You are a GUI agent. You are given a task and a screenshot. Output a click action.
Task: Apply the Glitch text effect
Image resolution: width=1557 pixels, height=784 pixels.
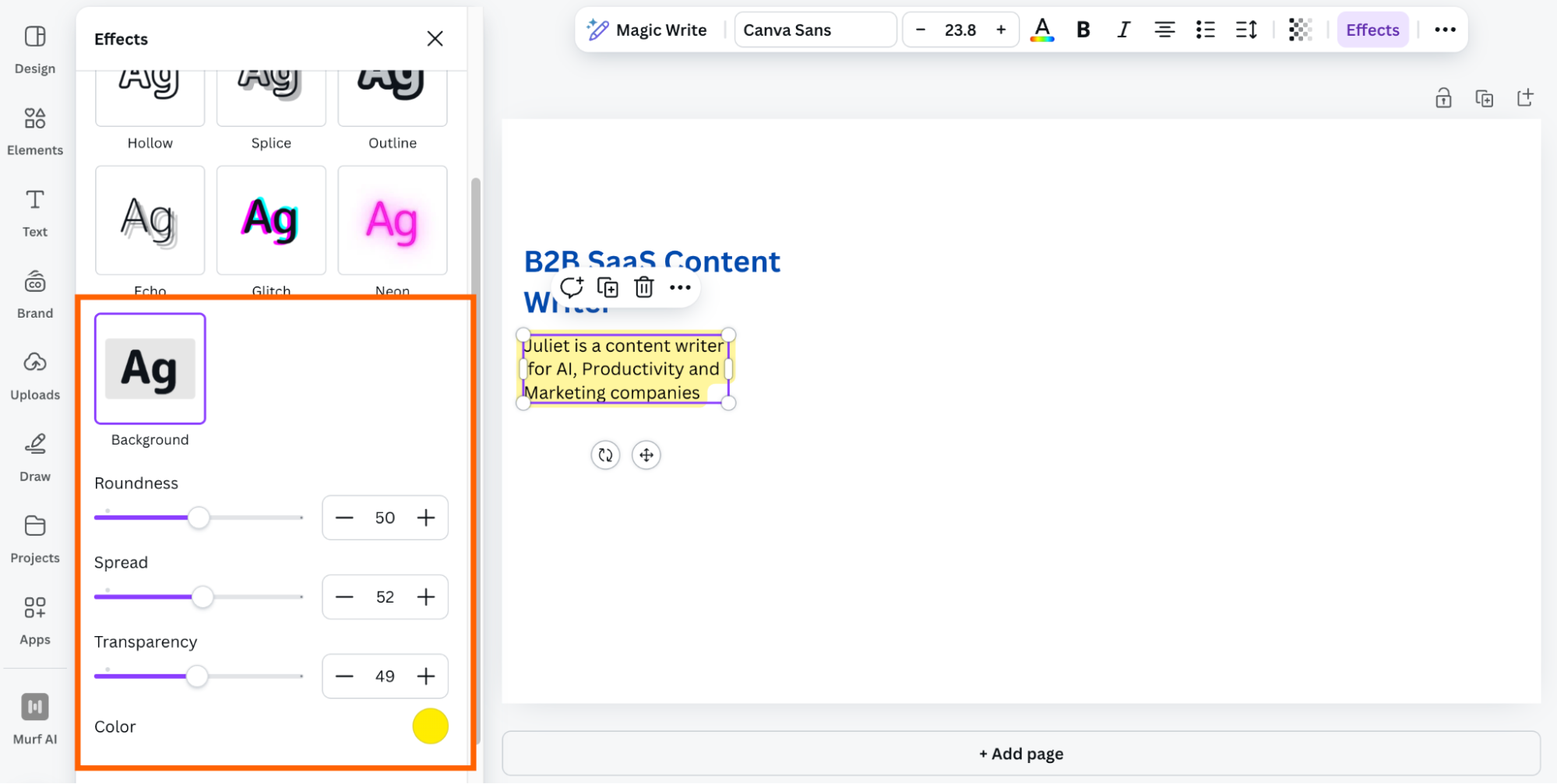click(x=271, y=220)
